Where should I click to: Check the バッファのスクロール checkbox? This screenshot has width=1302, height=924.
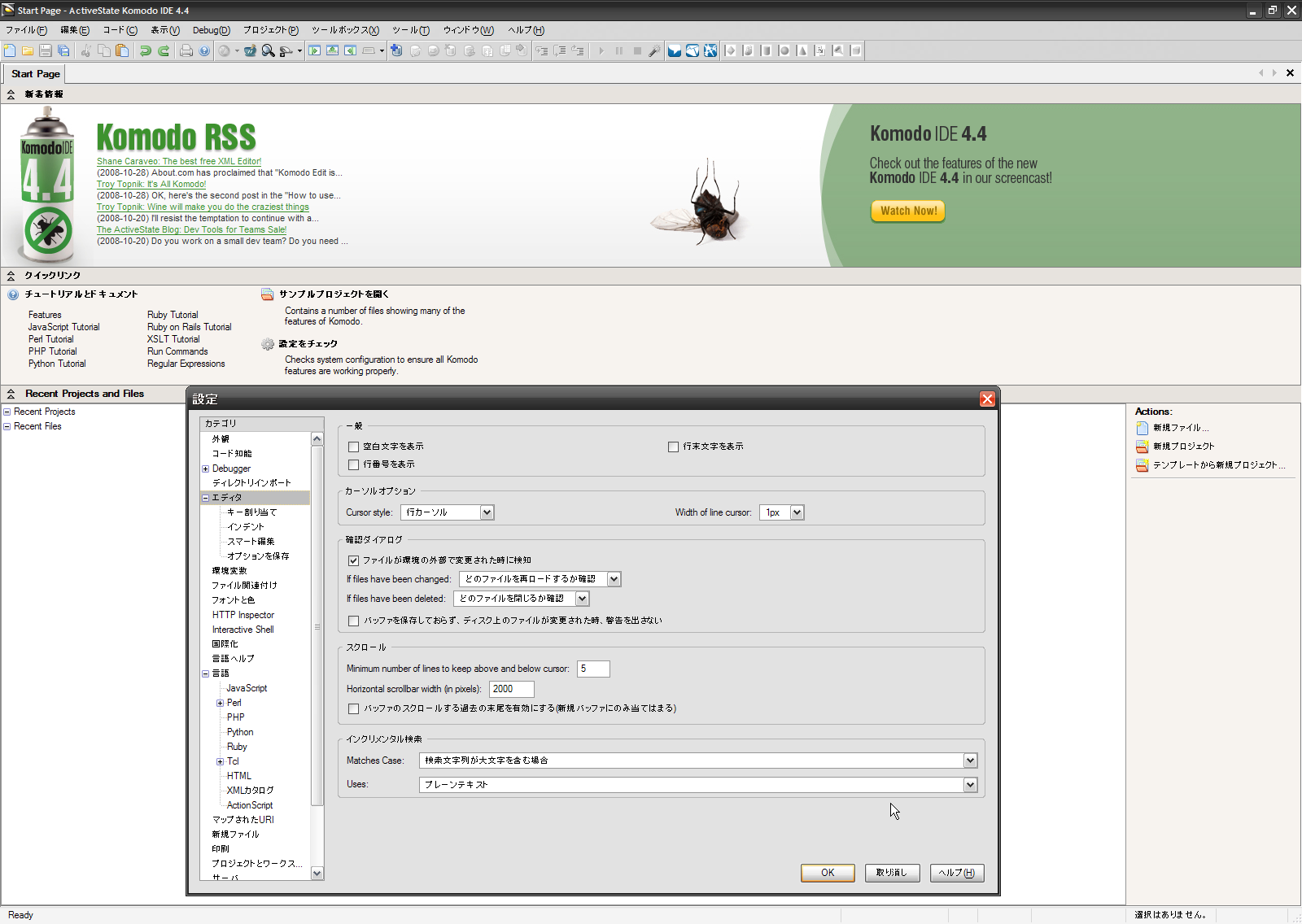pyautogui.click(x=353, y=708)
